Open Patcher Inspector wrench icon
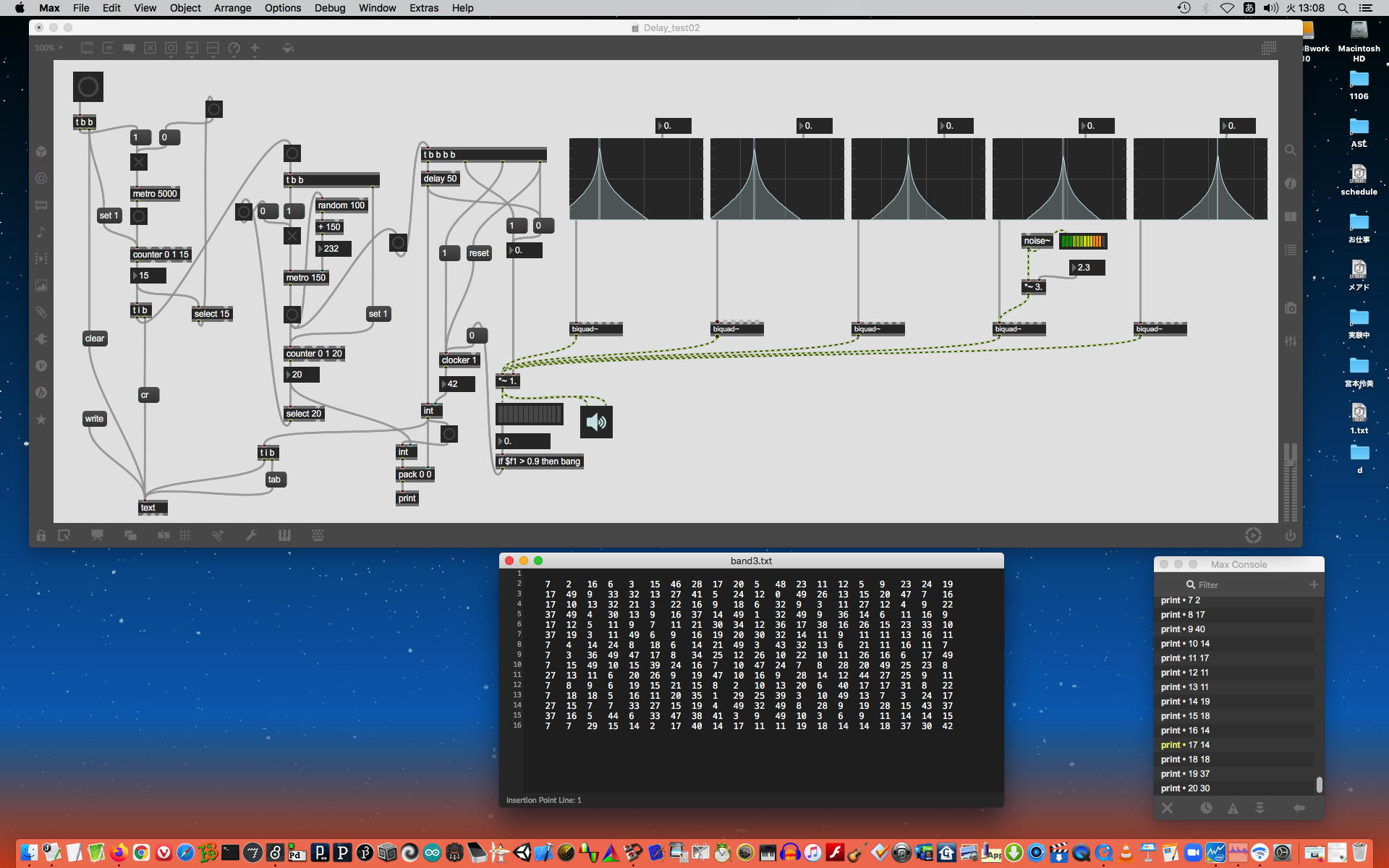This screenshot has width=1389, height=868. pos(251,535)
